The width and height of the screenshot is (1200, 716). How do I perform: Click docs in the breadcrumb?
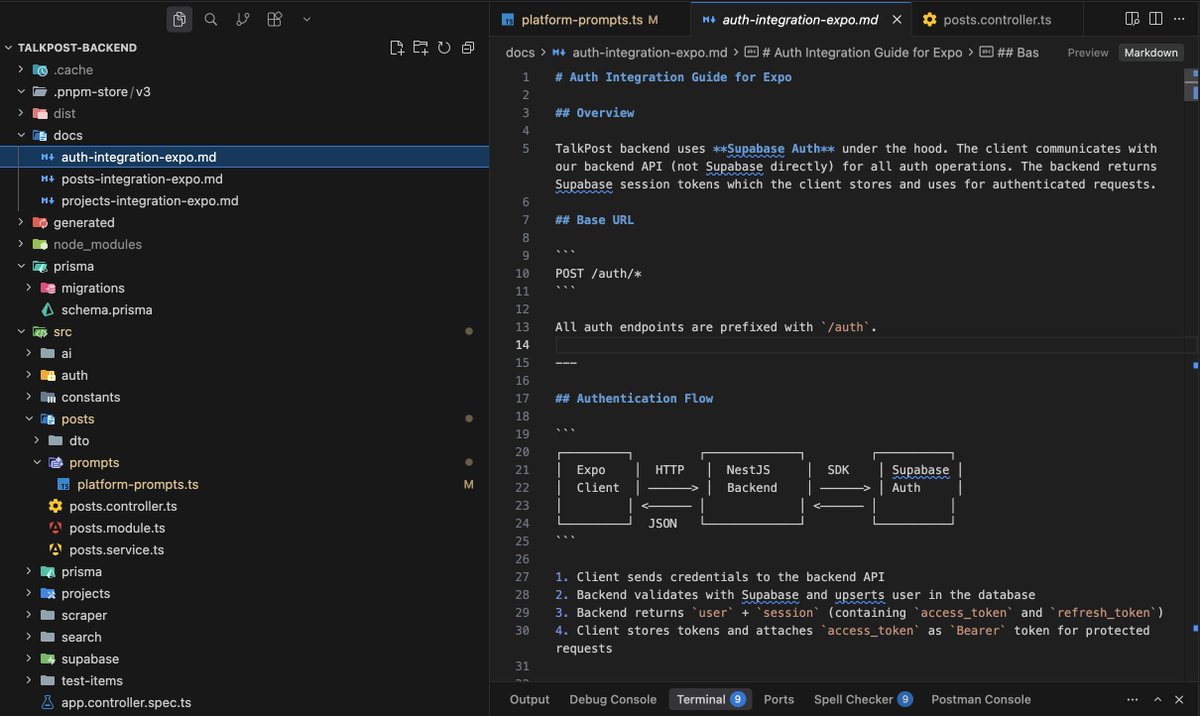[519, 52]
